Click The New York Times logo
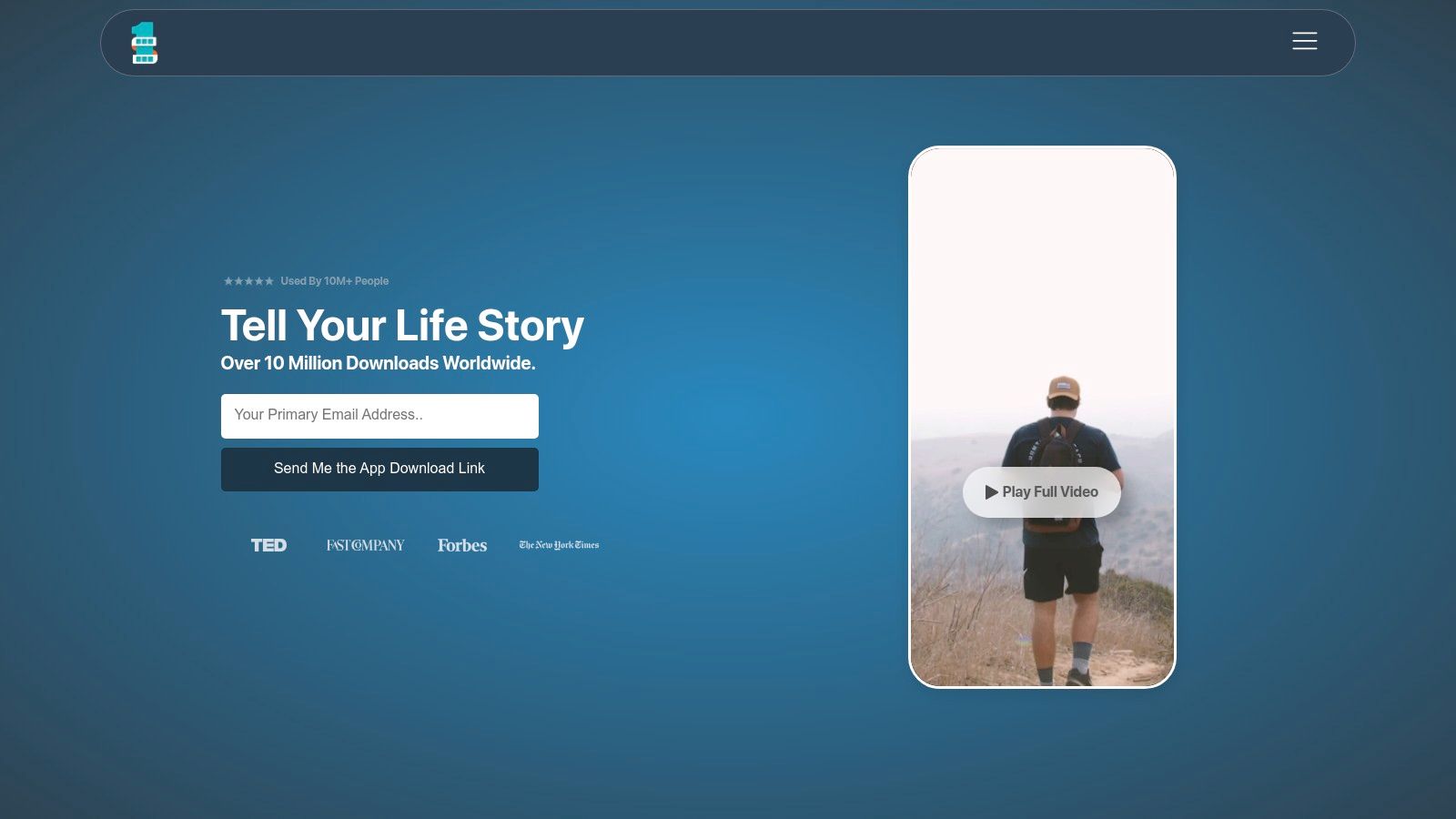The width and height of the screenshot is (1456, 819). click(559, 545)
